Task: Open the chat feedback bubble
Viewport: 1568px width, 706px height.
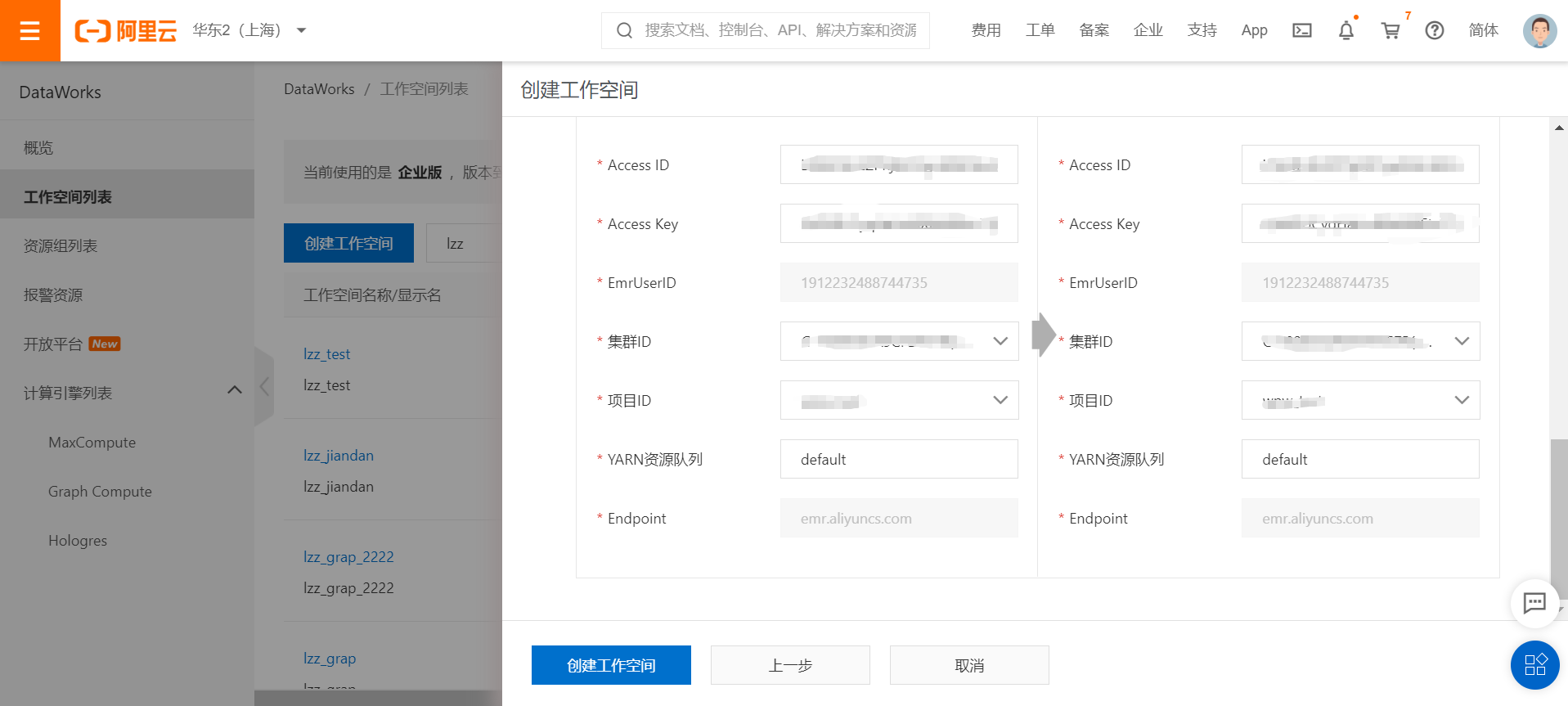Action: coord(1534,603)
